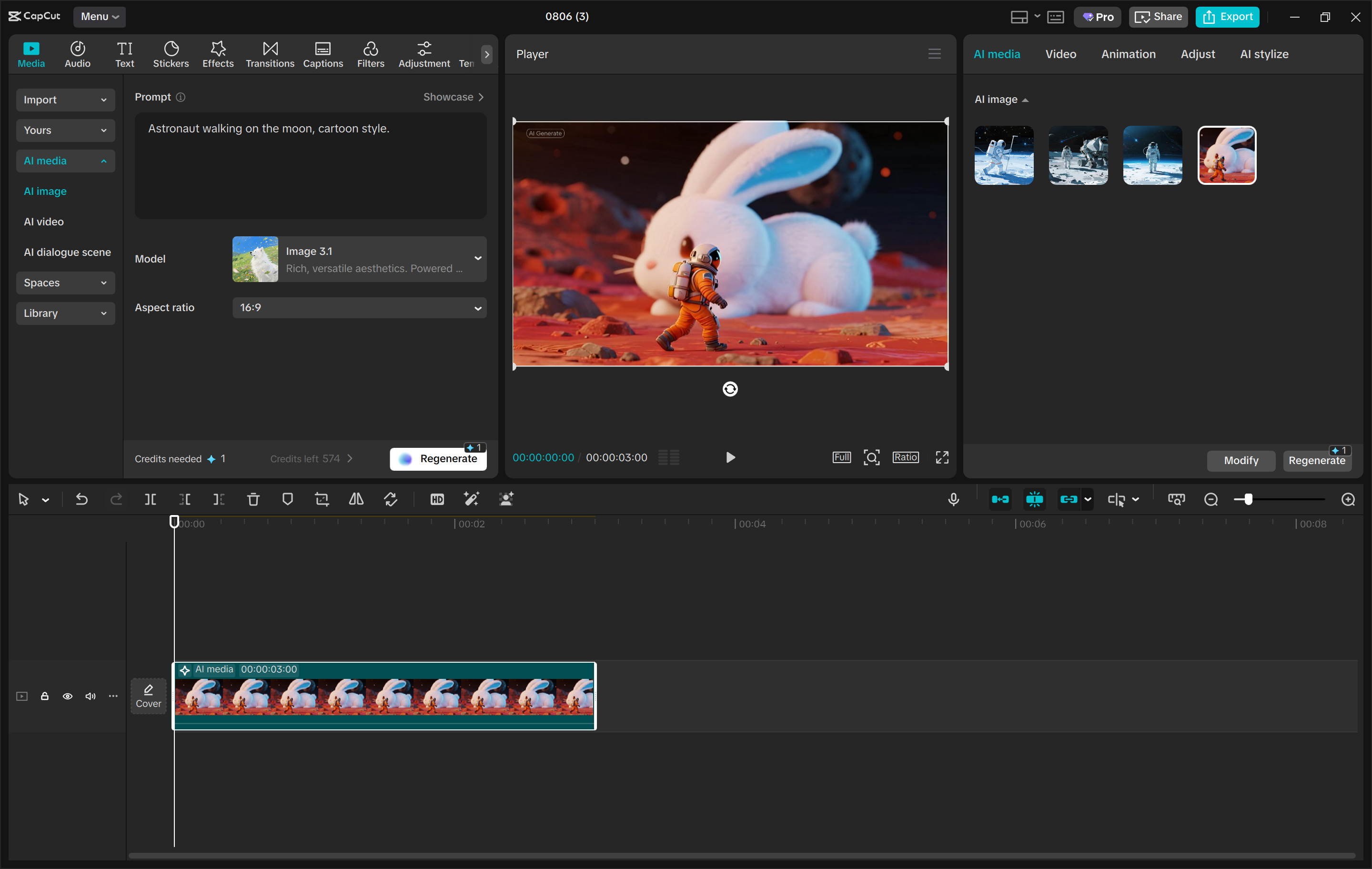Select the rabbit astronaut thumbnail
This screenshot has width=1372, height=869.
(1226, 155)
